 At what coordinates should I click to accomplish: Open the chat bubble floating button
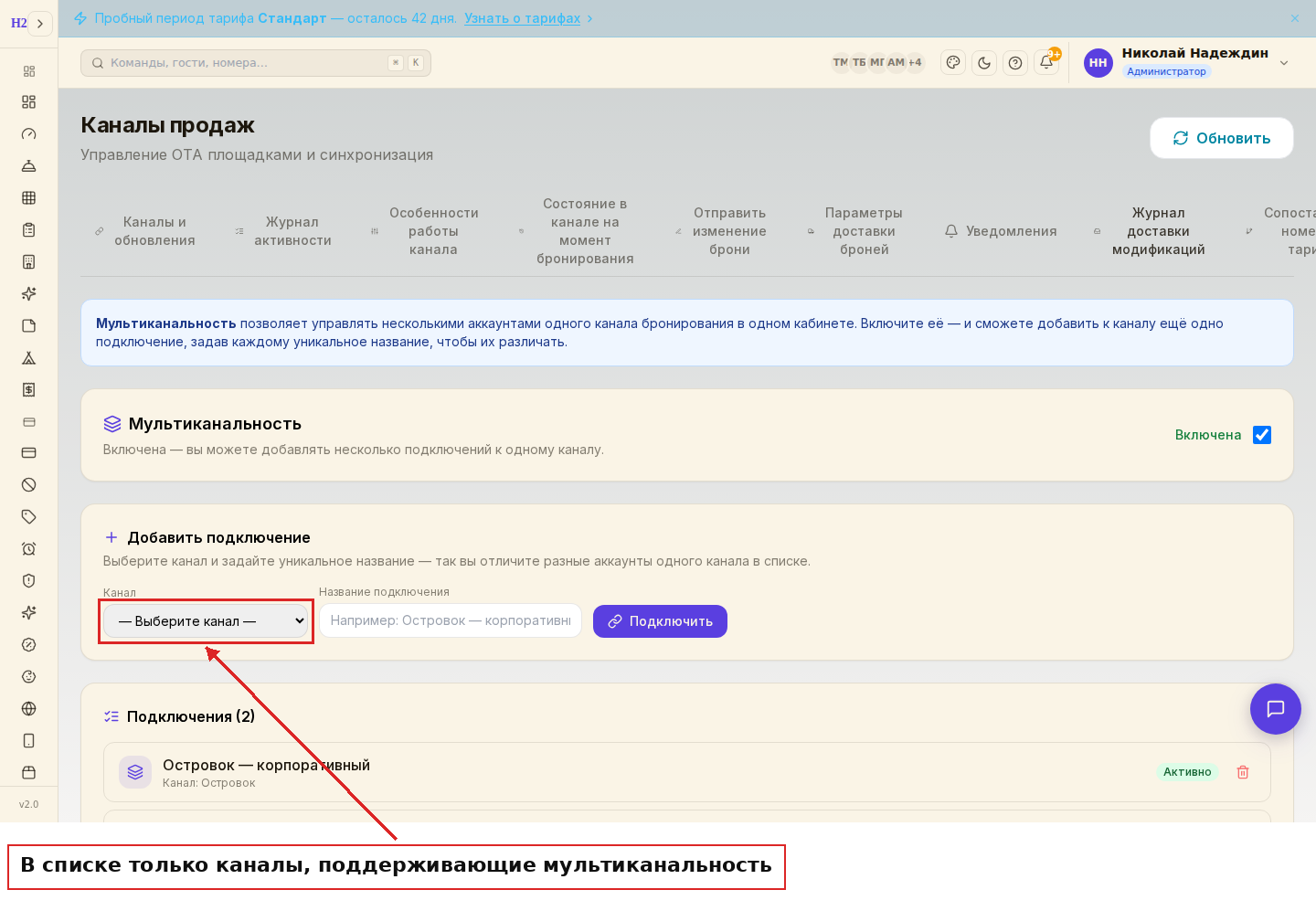[x=1276, y=709]
